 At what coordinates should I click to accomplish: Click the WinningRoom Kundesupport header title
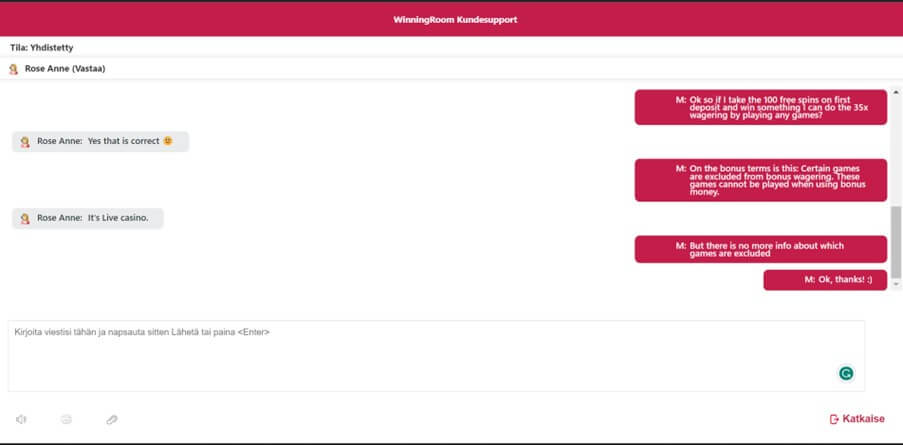(x=455, y=19)
